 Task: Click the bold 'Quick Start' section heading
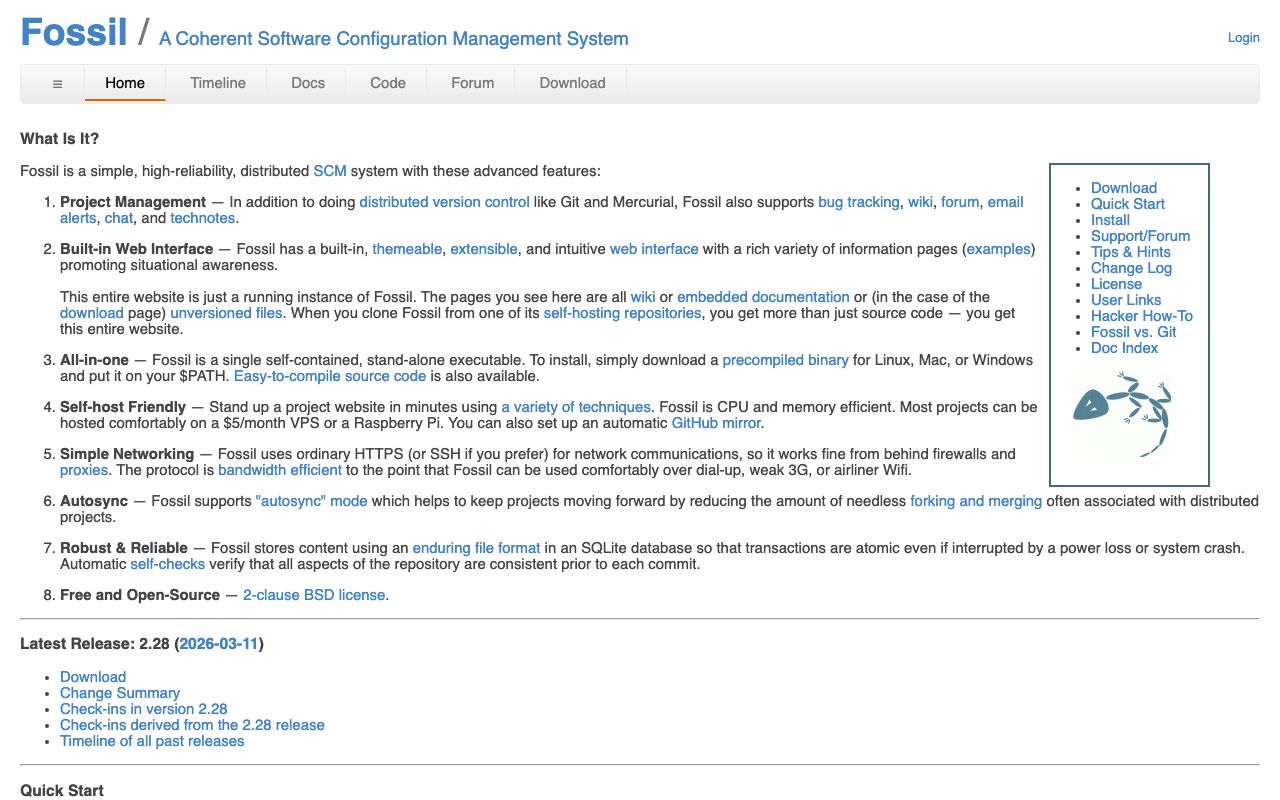tap(62, 790)
